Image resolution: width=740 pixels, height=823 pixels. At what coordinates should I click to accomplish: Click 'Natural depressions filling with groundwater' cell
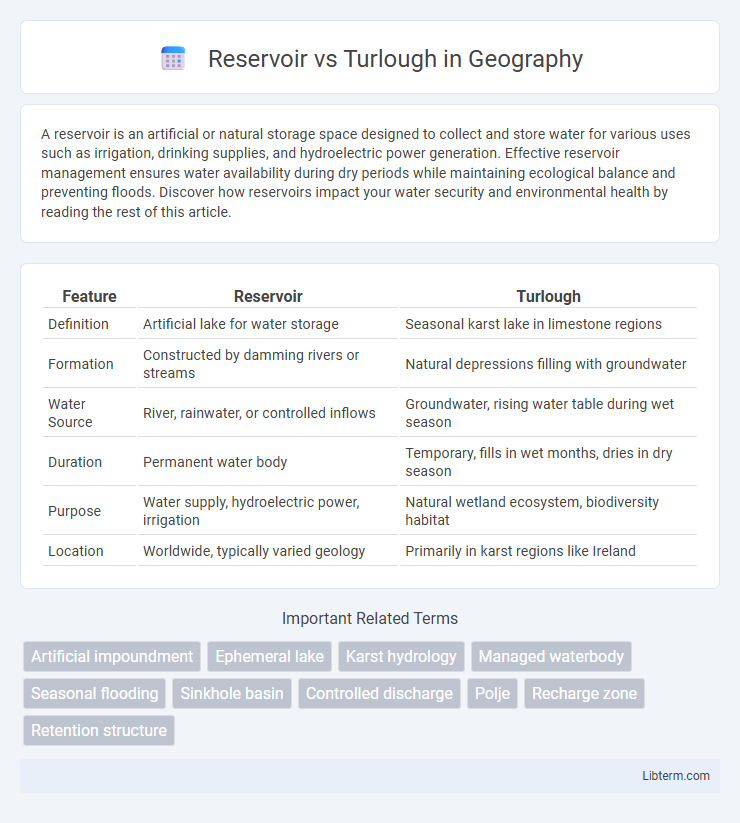(548, 364)
